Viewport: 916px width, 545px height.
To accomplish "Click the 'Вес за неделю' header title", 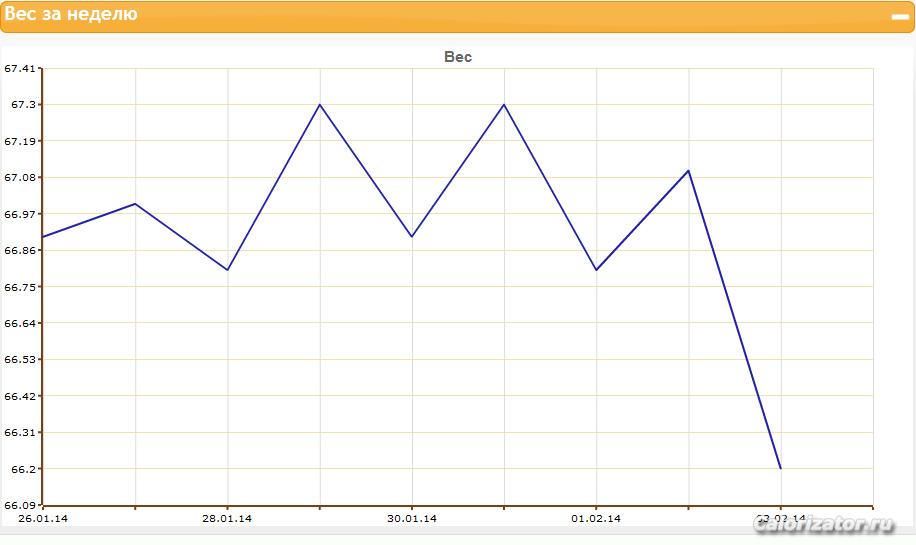I will tap(71, 13).
